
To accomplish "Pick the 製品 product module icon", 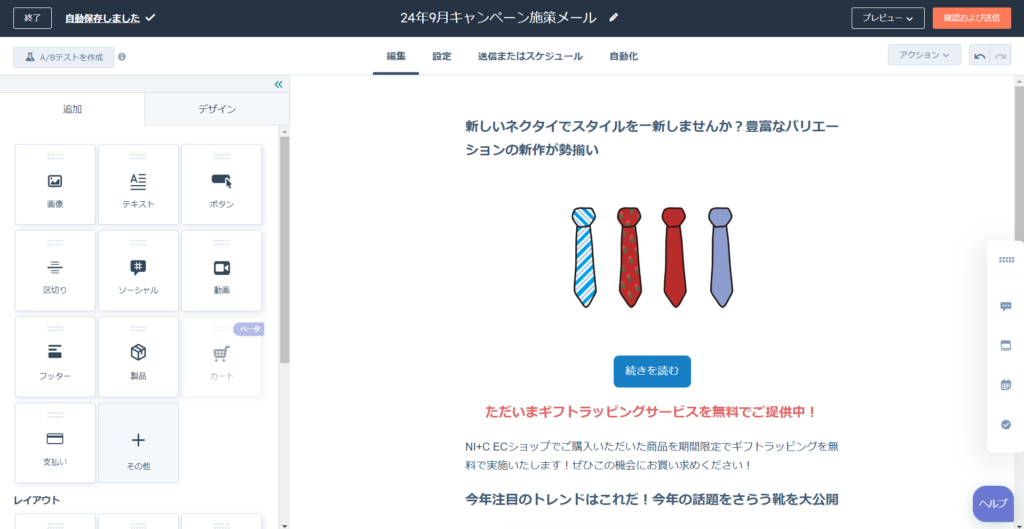I will pos(138,353).
